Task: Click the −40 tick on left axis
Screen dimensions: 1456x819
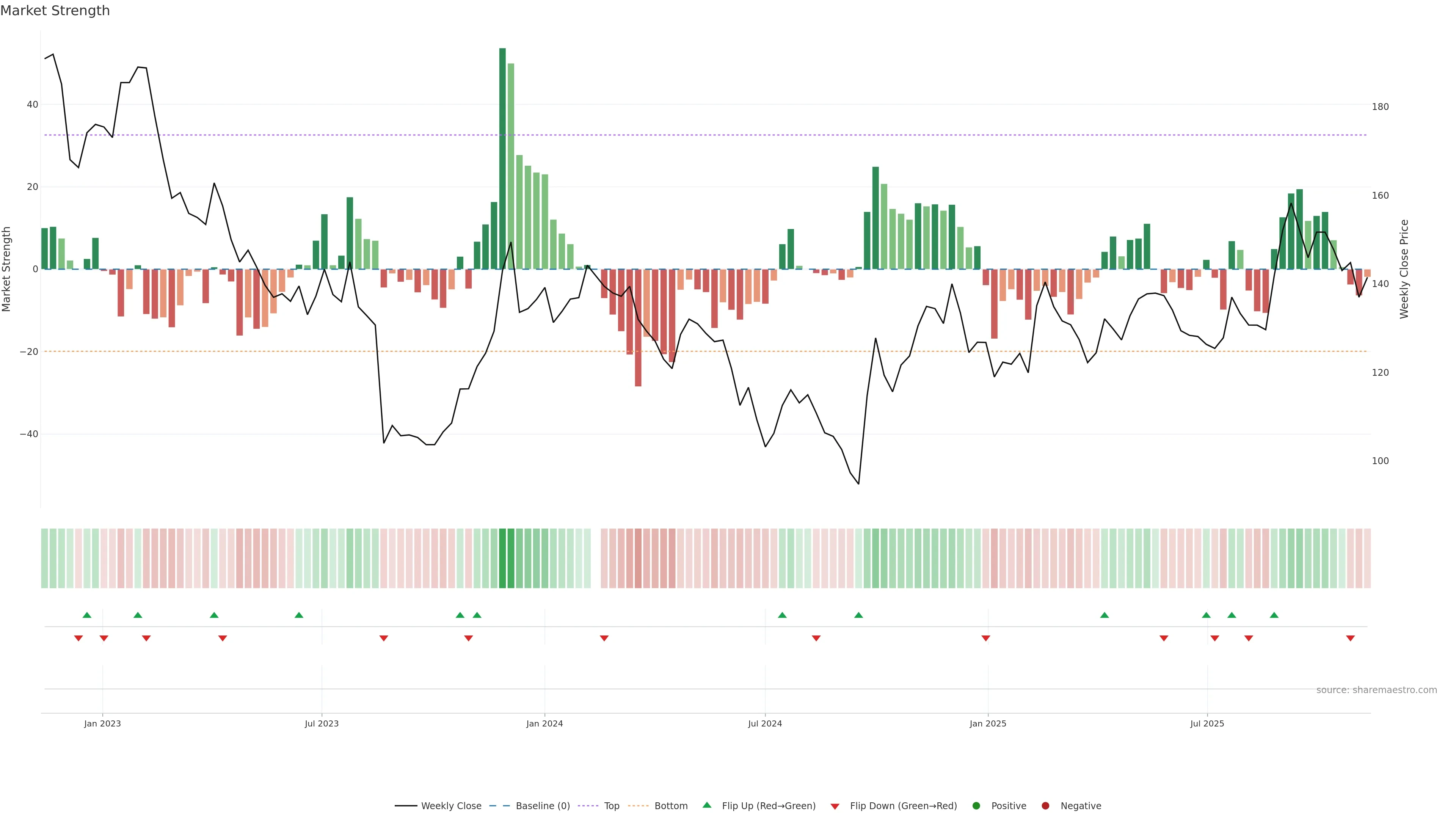Action: click(29, 434)
